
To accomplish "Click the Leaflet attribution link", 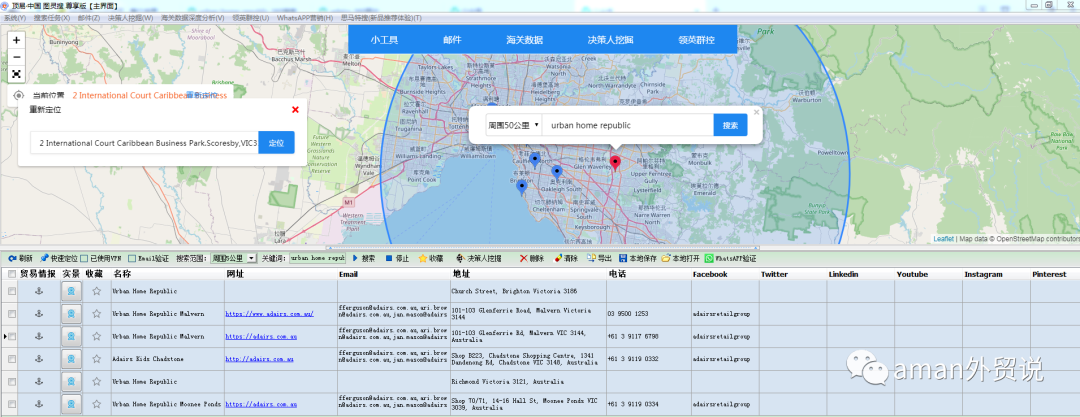I will tap(944, 239).
